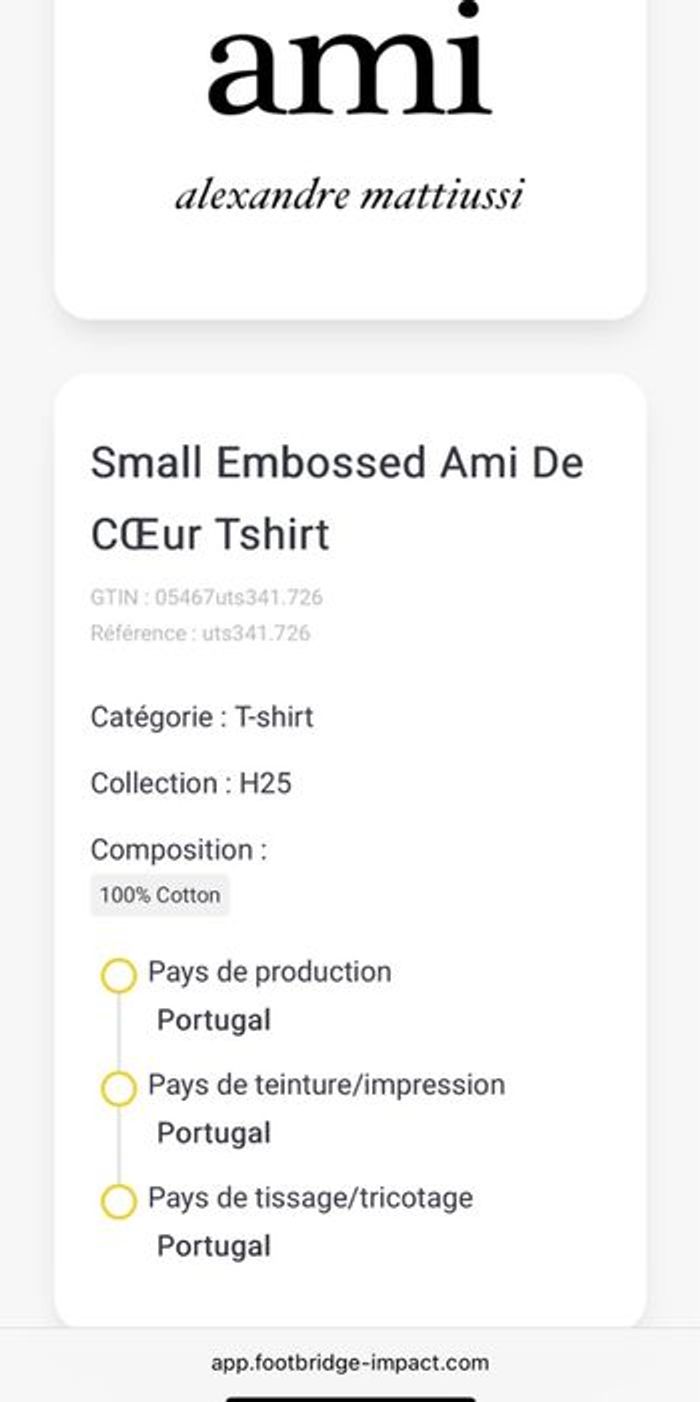Click the Composition label

pos(179,850)
